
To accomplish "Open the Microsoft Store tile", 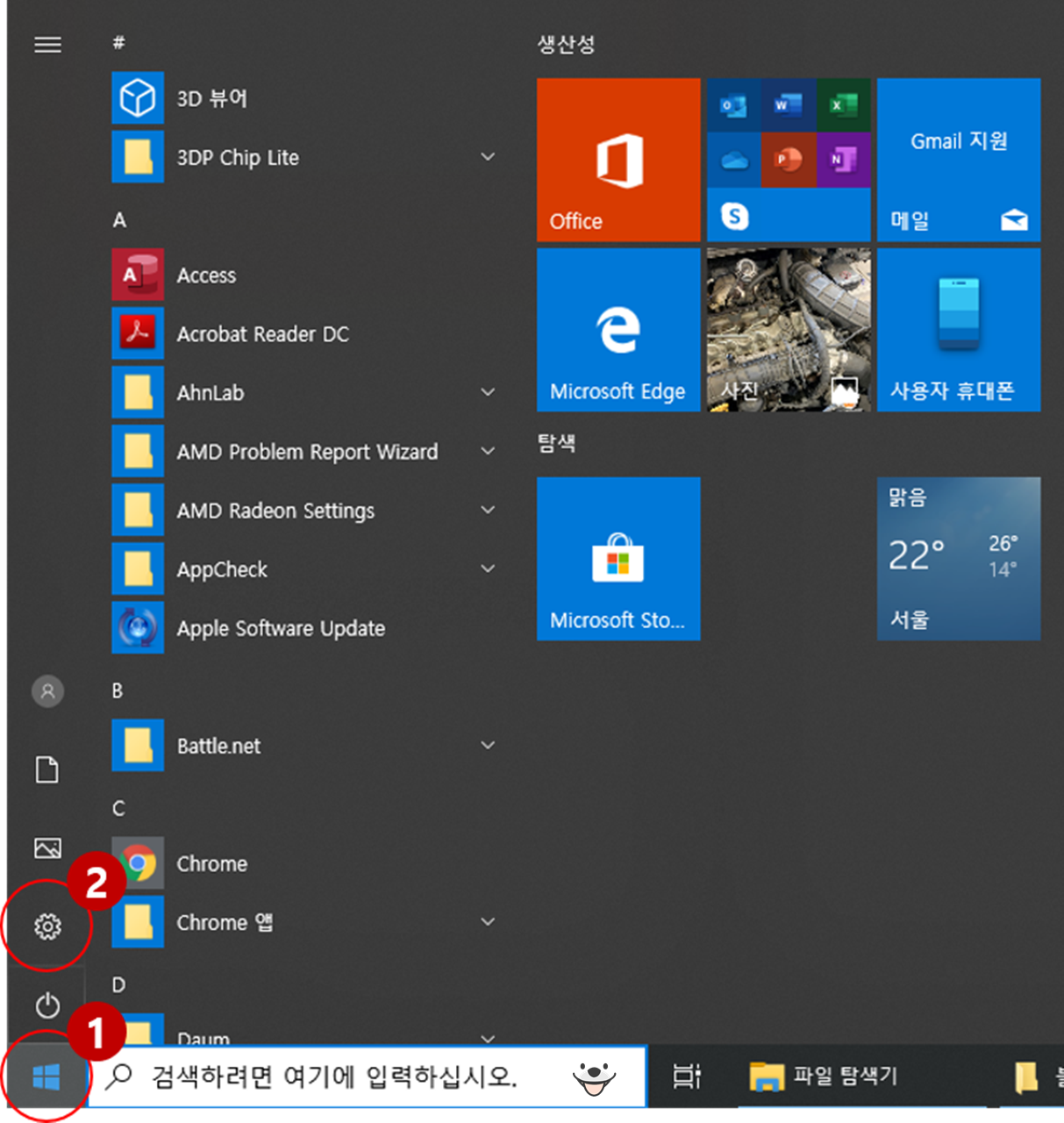I will pos(618,559).
